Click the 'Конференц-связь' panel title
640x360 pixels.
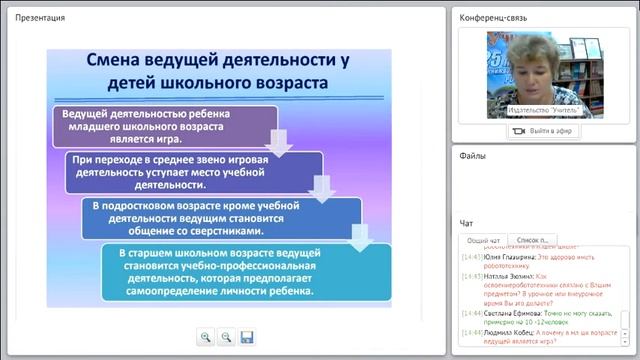[493, 18]
